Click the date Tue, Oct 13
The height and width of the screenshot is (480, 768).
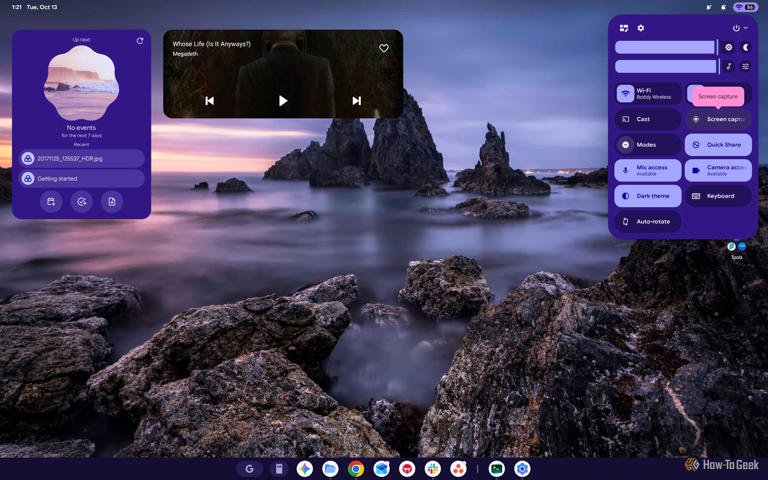(42, 7)
